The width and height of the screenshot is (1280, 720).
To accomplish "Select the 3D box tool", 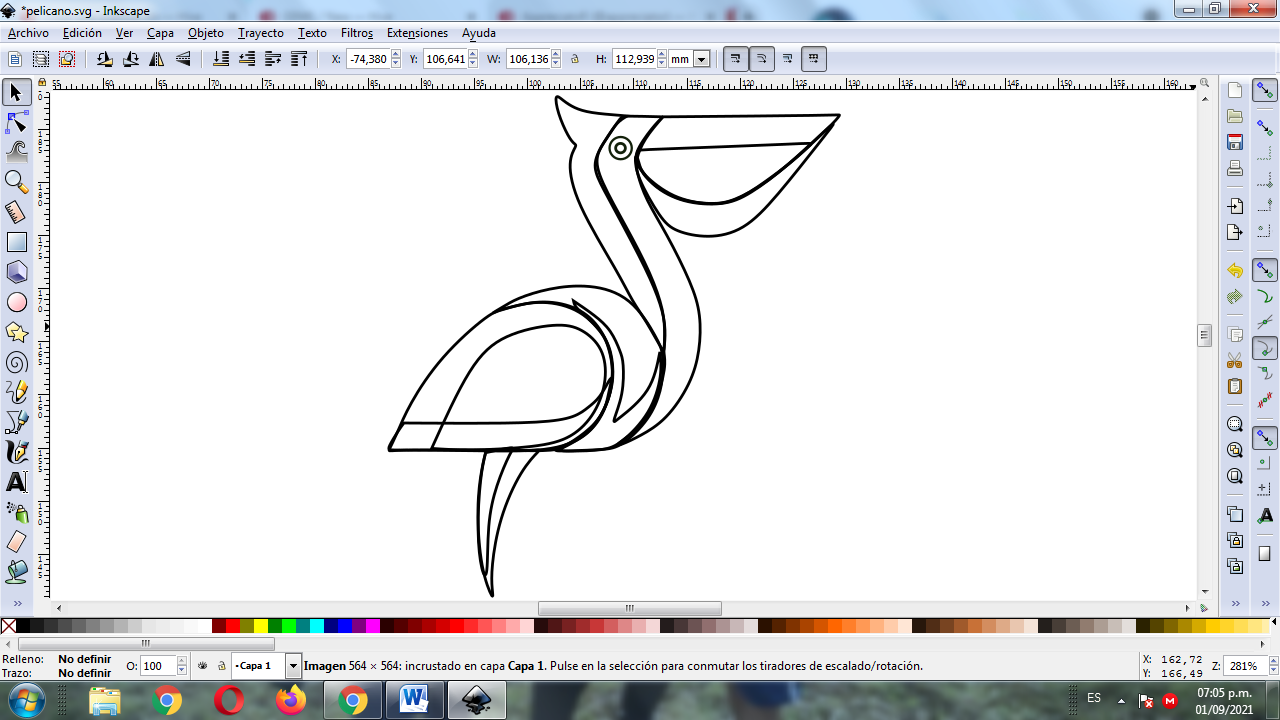I will 16,272.
